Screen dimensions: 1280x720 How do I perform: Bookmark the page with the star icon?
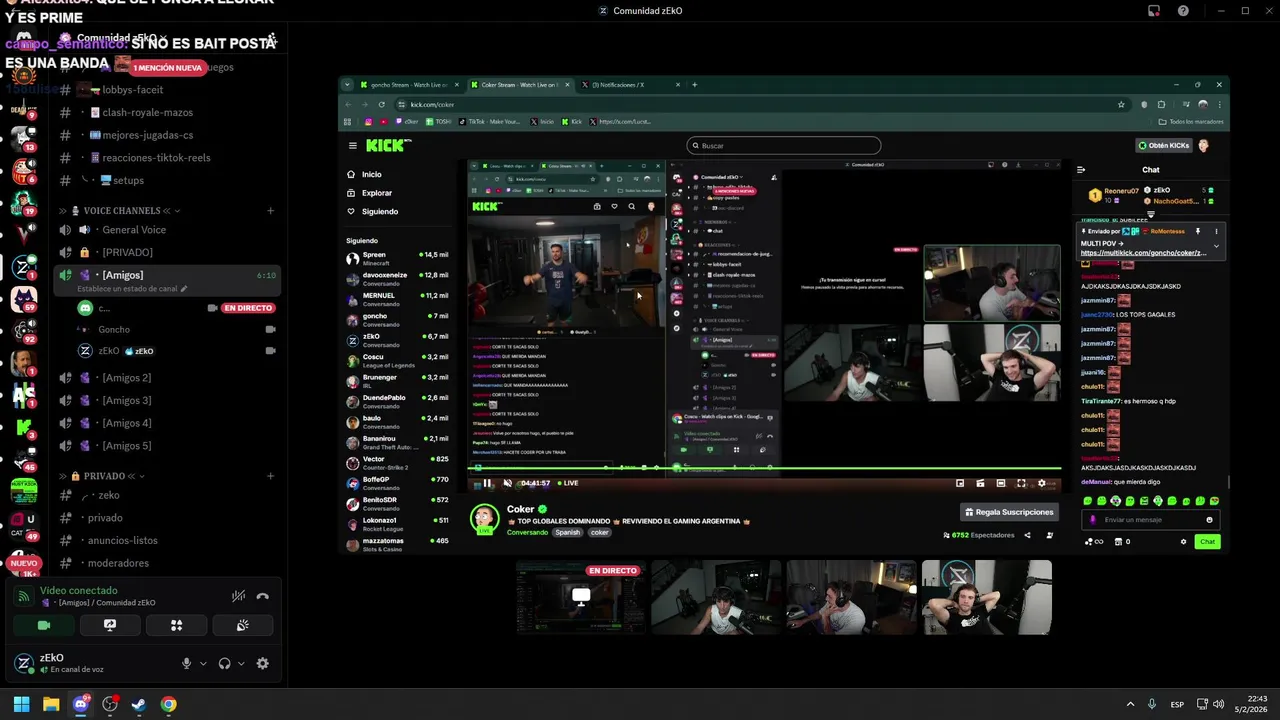click(1121, 104)
